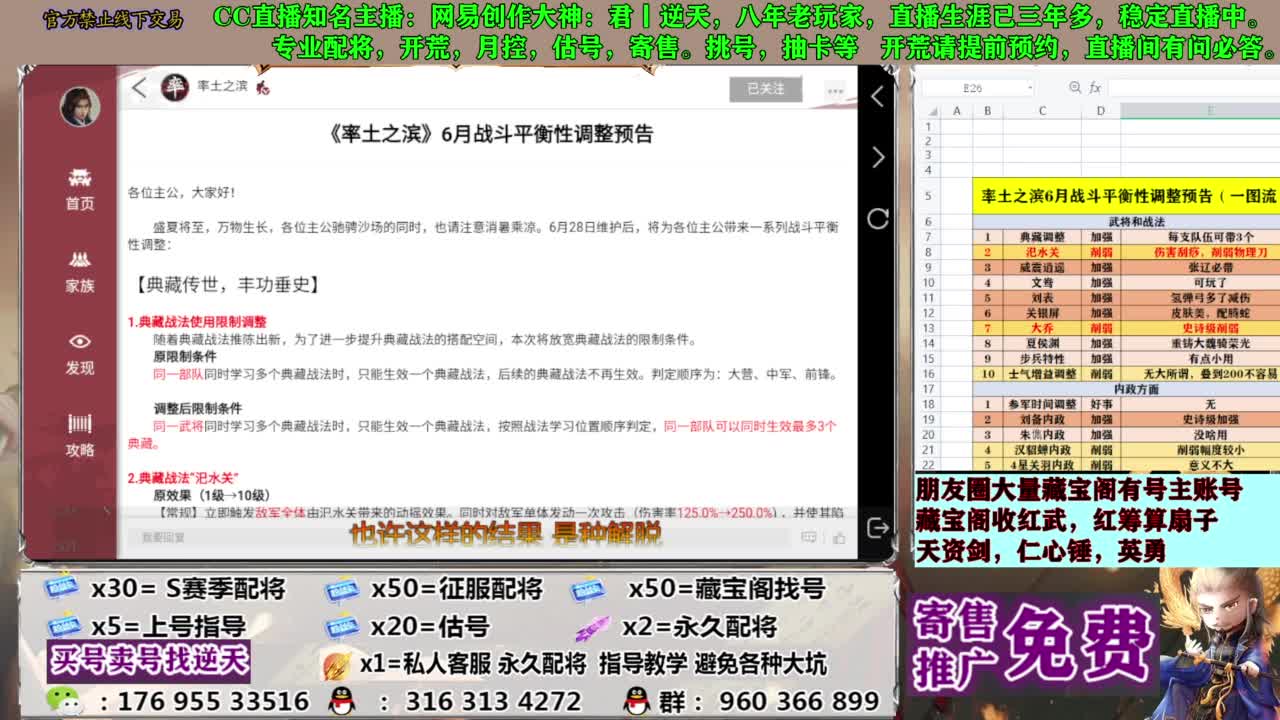Image resolution: width=1280 pixels, height=720 pixels.
Task: Click the small red badge beside 率土之滨
Action: tap(263, 88)
